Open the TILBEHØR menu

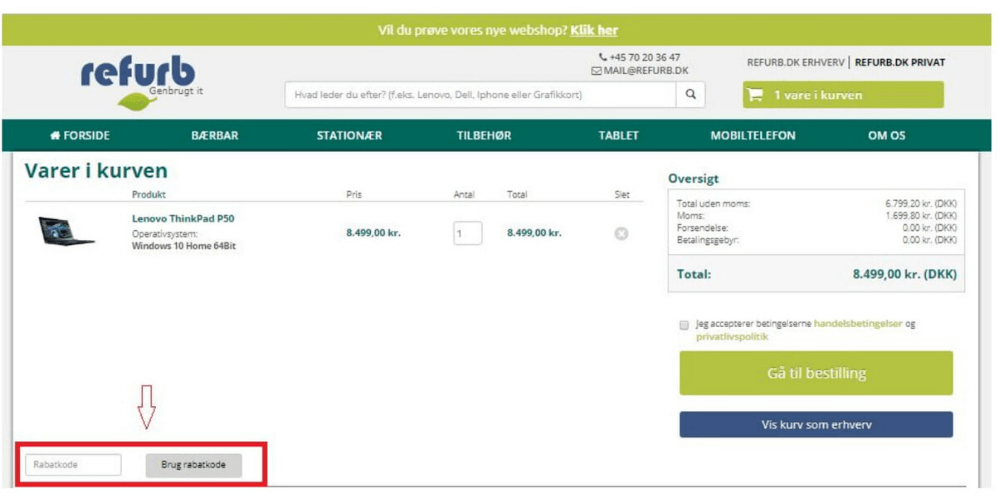tap(484, 135)
